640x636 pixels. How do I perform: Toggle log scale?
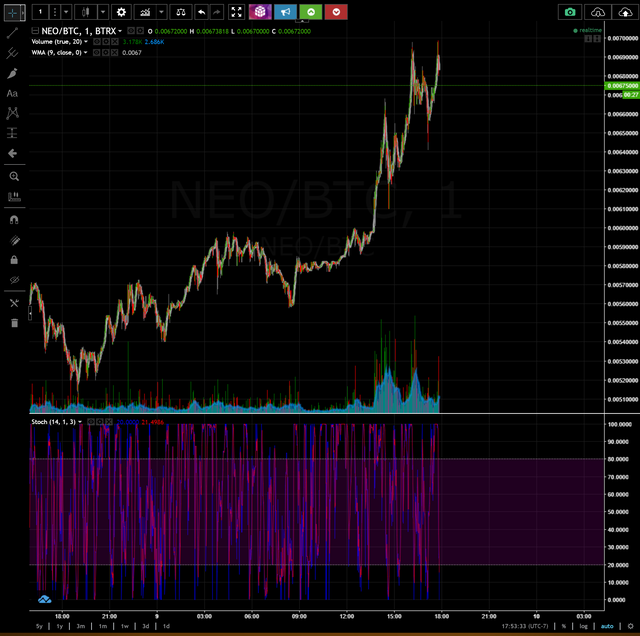point(583,626)
